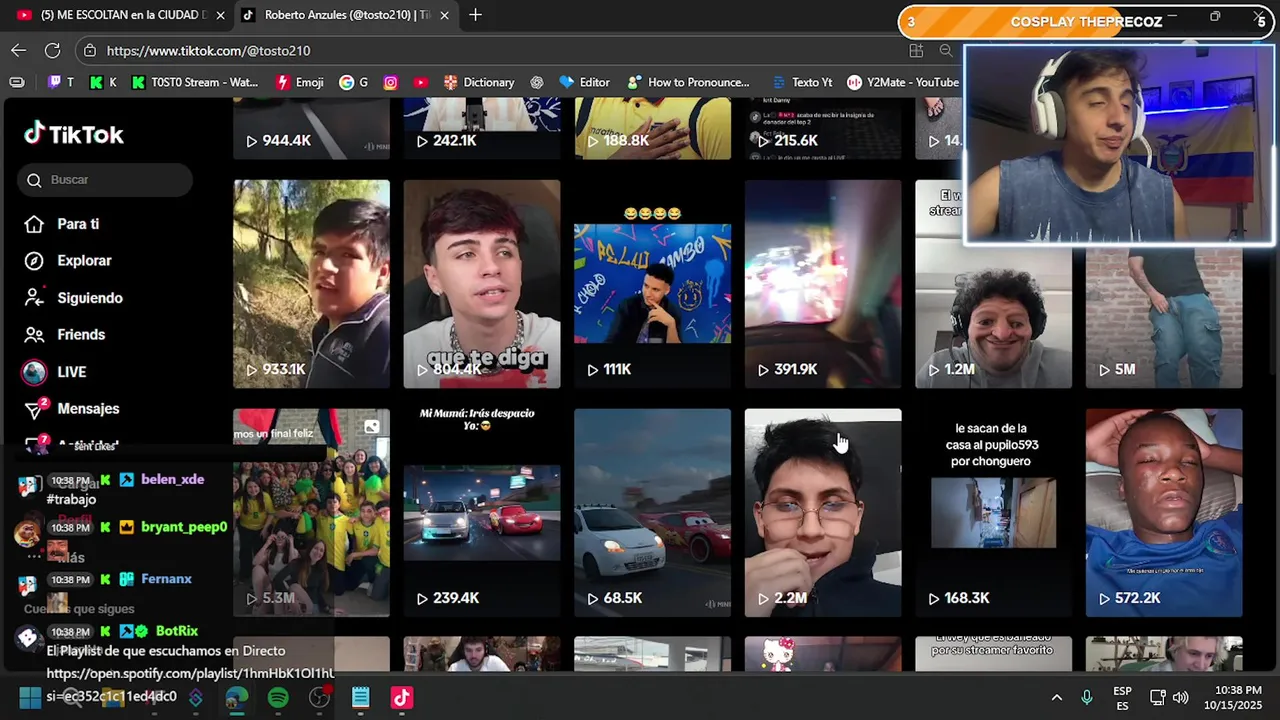Click the Para ti home icon
Viewport: 1280px width, 720px height.
(x=34, y=224)
